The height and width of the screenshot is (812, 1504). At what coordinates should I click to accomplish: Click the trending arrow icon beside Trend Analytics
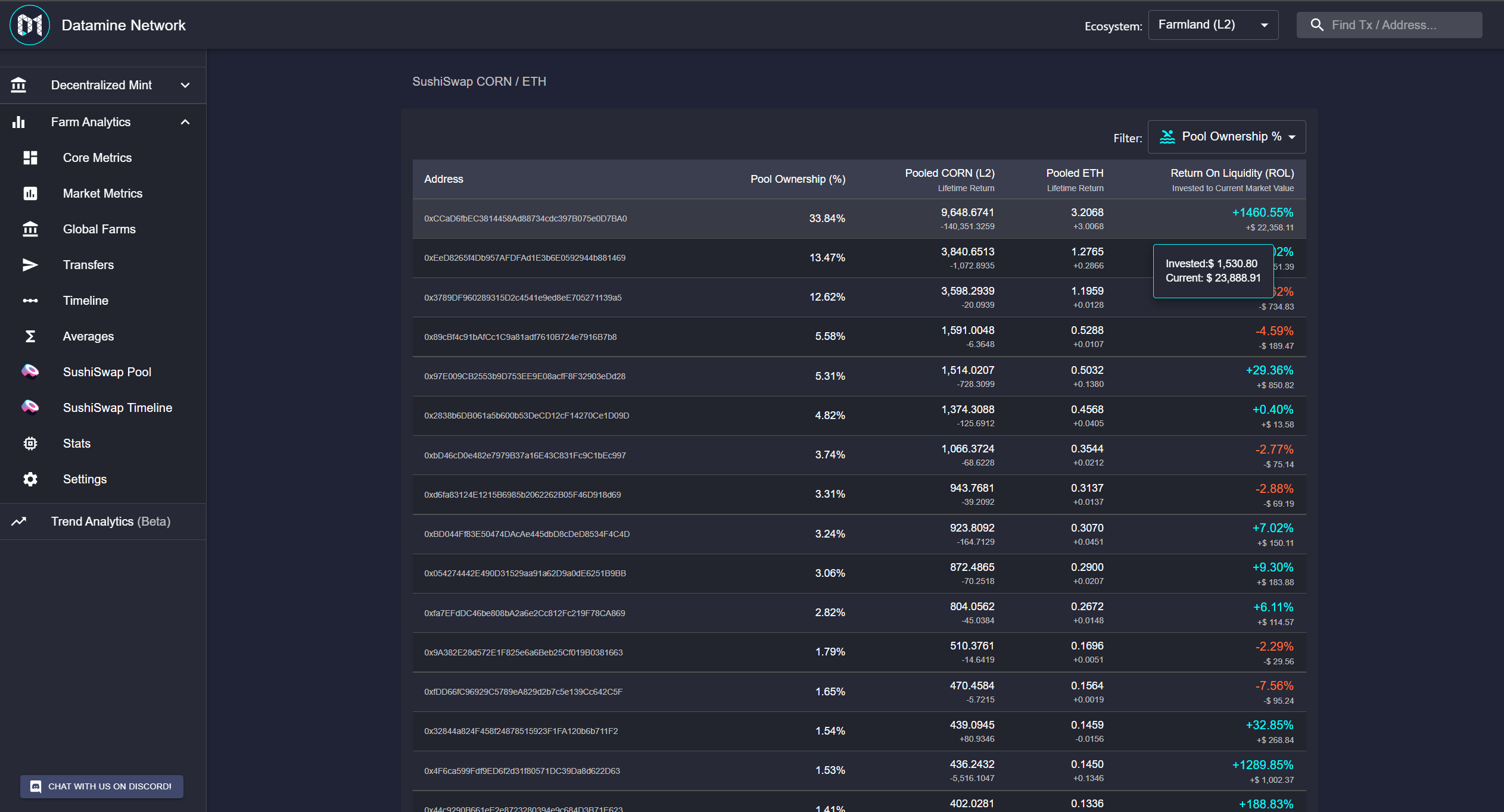(x=18, y=521)
